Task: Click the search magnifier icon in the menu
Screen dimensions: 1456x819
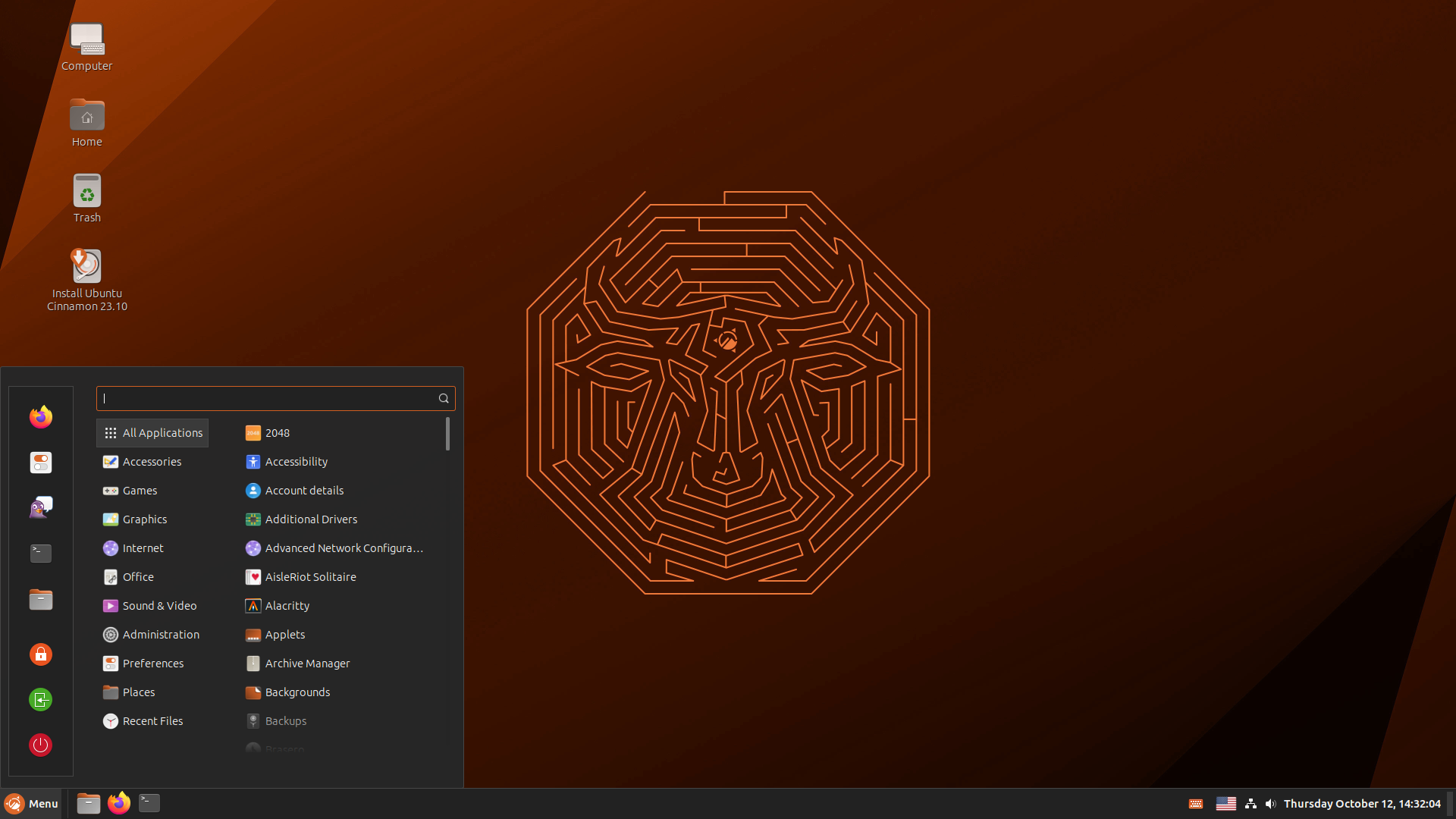Action: point(444,399)
